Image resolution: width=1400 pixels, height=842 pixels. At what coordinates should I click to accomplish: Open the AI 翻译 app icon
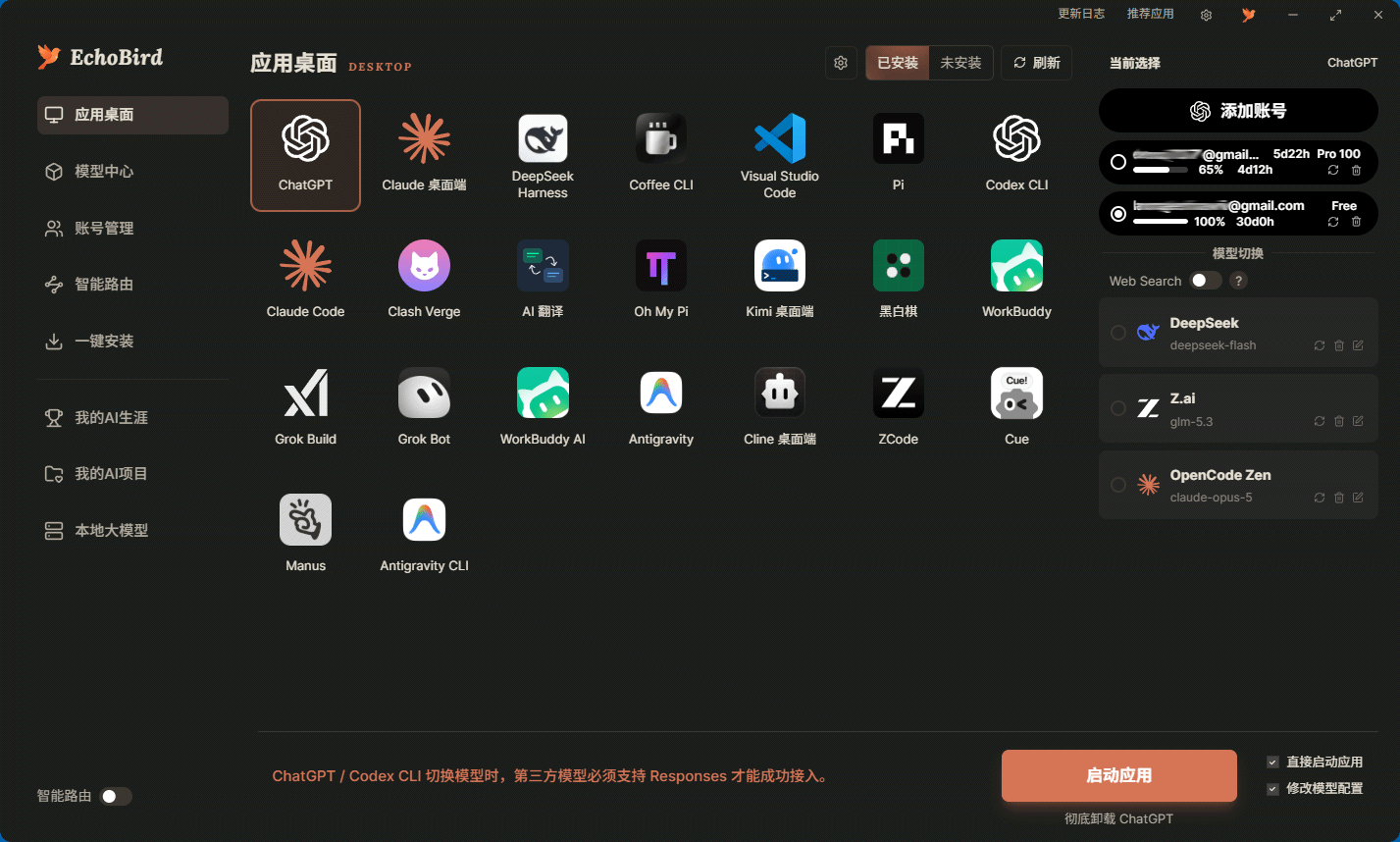(543, 265)
